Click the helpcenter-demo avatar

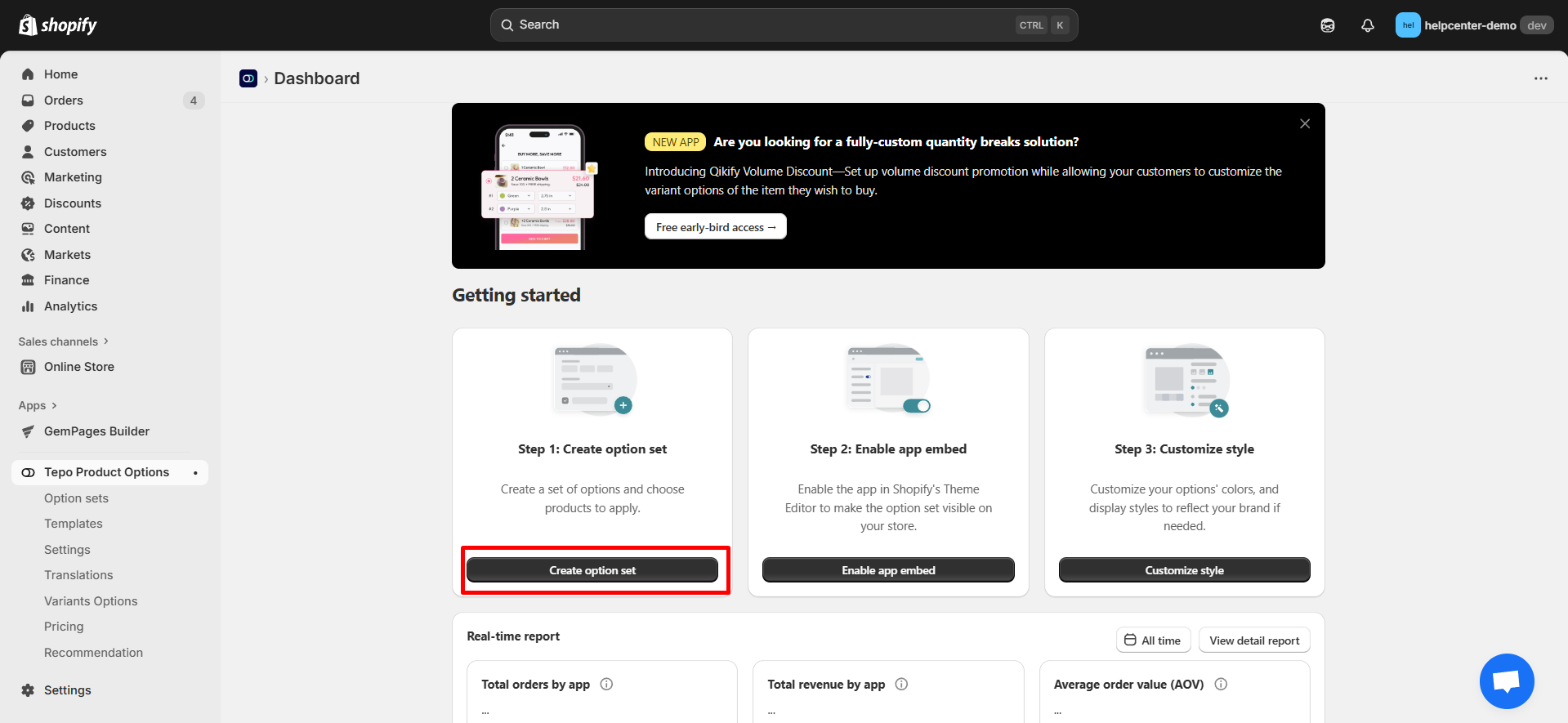click(x=1408, y=25)
